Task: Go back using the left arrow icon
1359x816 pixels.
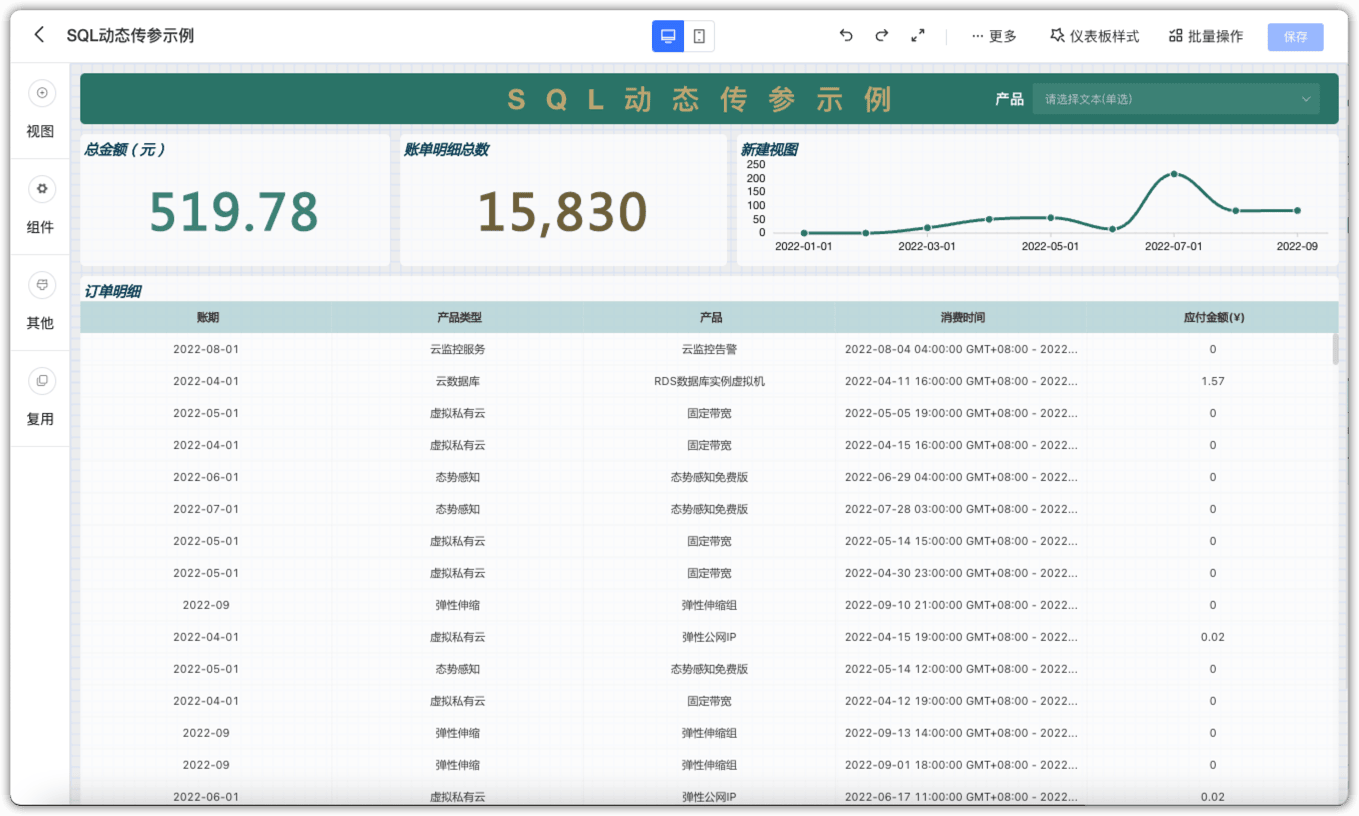Action: (39, 35)
